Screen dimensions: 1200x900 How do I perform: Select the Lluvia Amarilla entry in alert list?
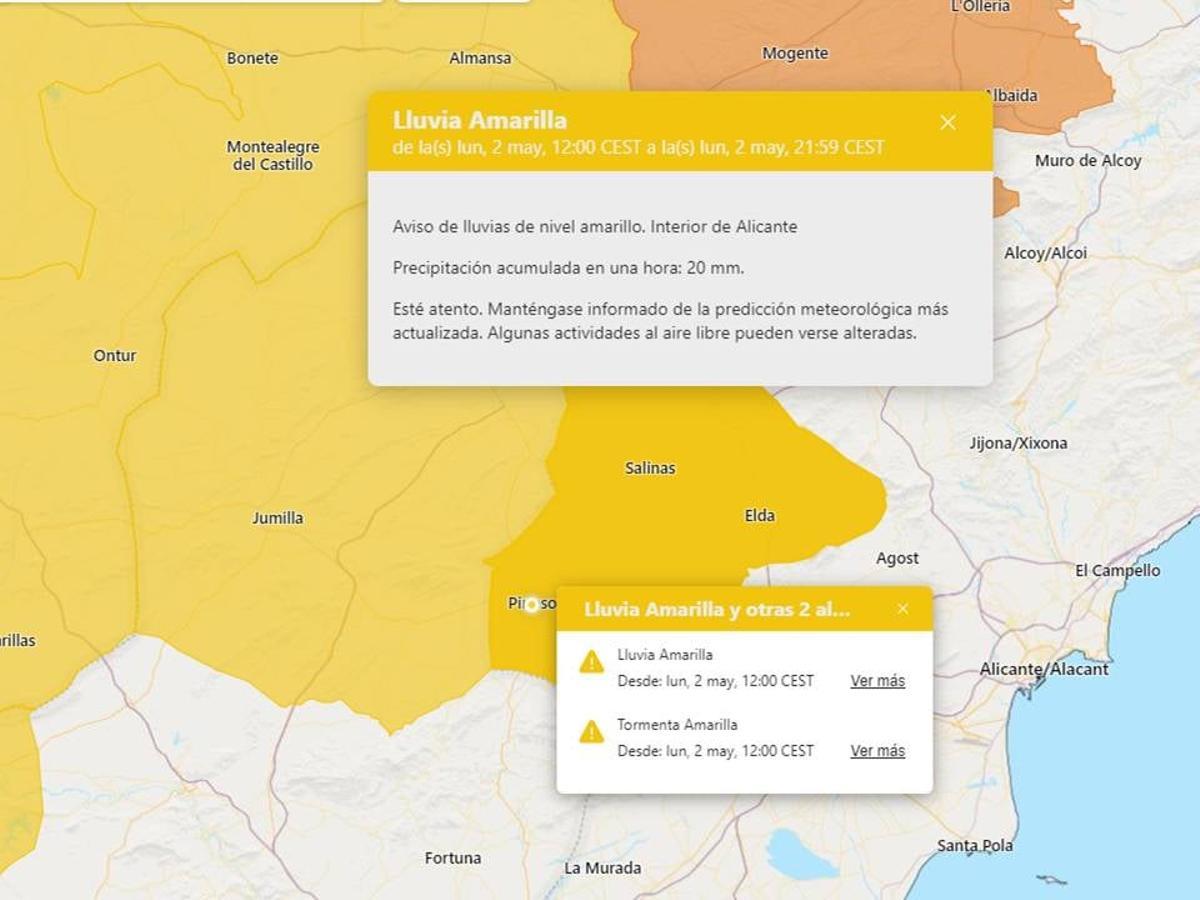click(x=665, y=655)
